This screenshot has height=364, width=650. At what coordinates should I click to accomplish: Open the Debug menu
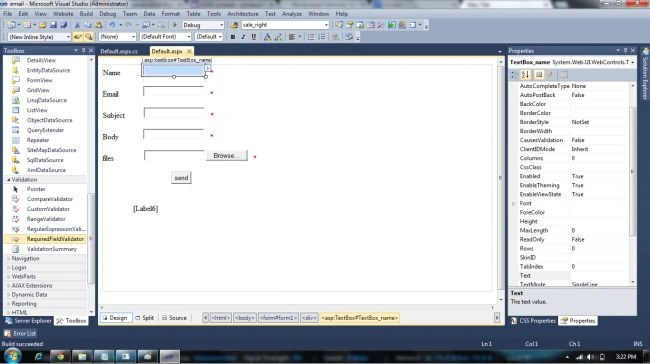pyautogui.click(x=108, y=14)
